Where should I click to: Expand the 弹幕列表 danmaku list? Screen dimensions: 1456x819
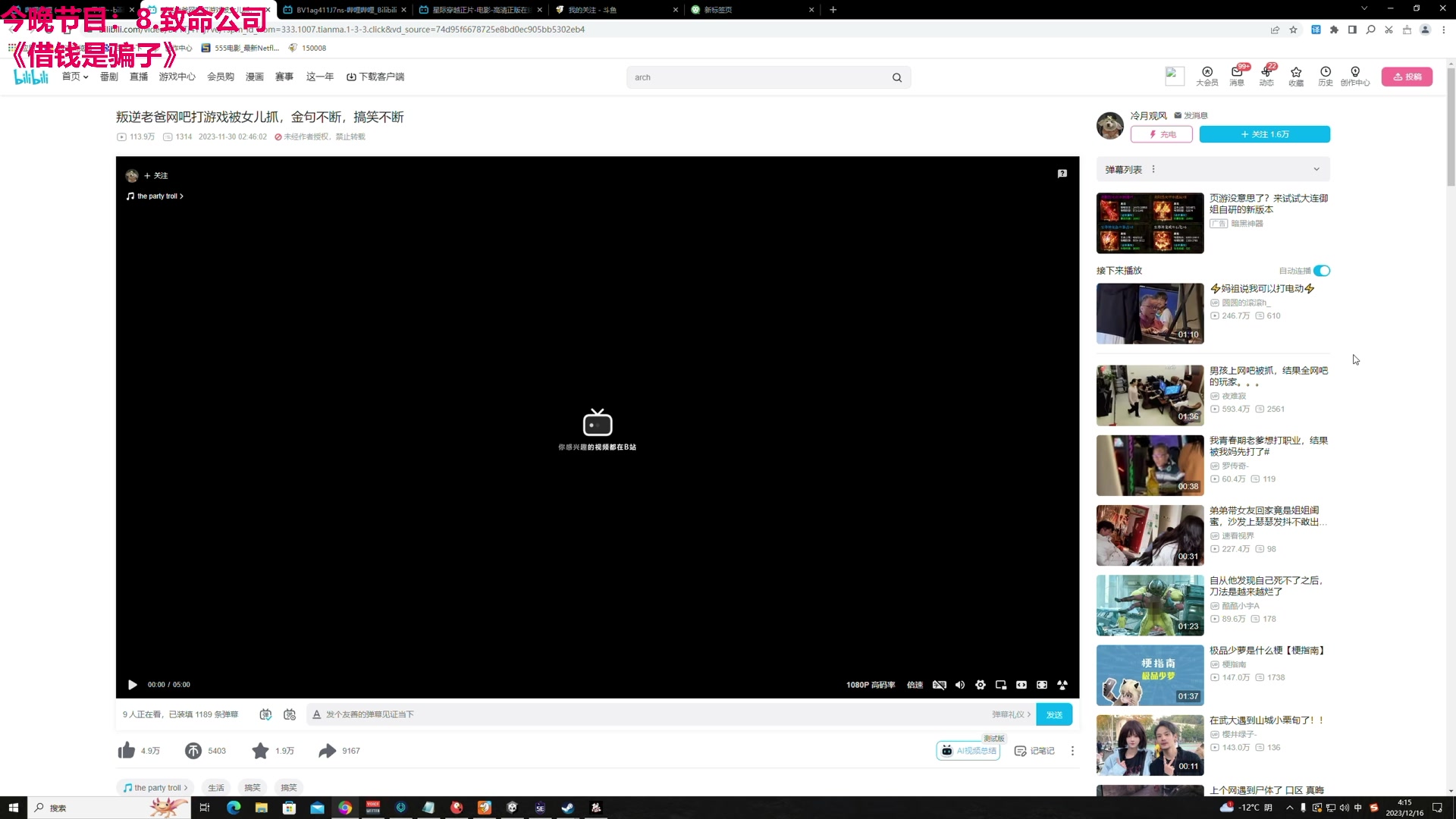pos(1316,169)
